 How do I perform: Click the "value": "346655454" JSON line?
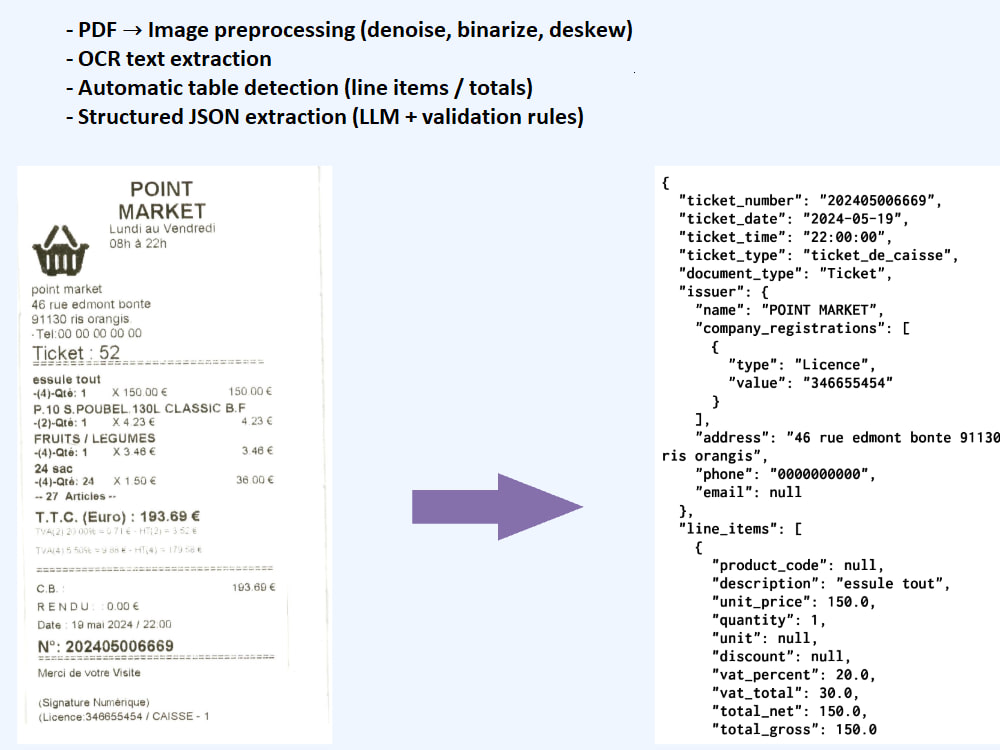coord(810,383)
